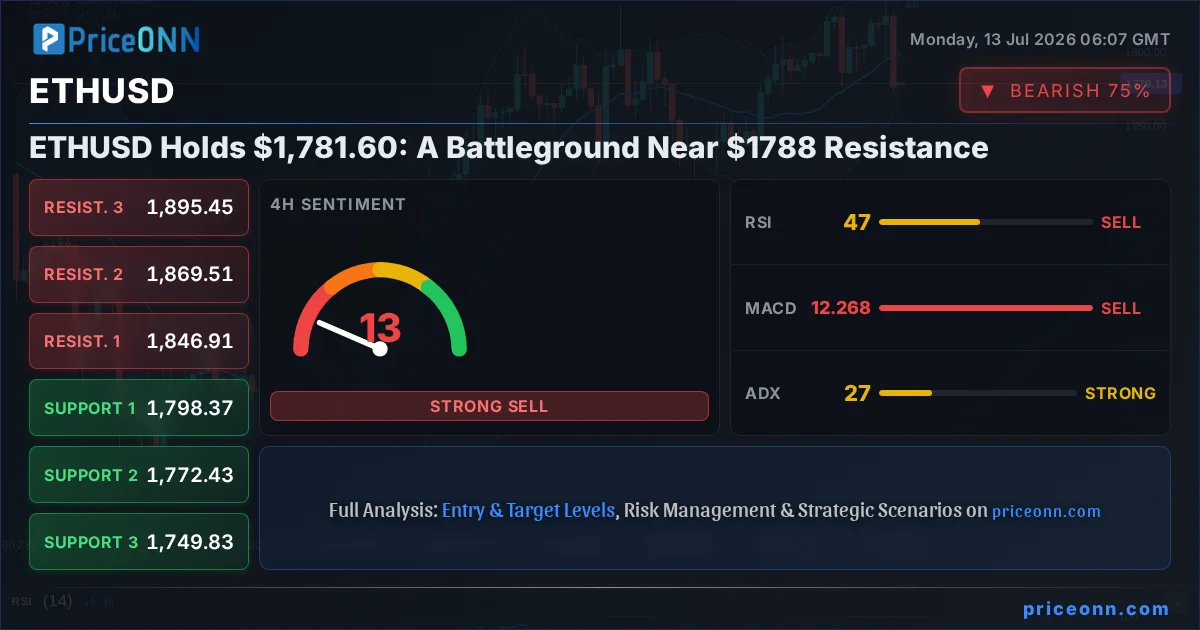1200x630 pixels.
Task: Click the Risk Management & Strategic Scenarios text
Action: (793, 510)
